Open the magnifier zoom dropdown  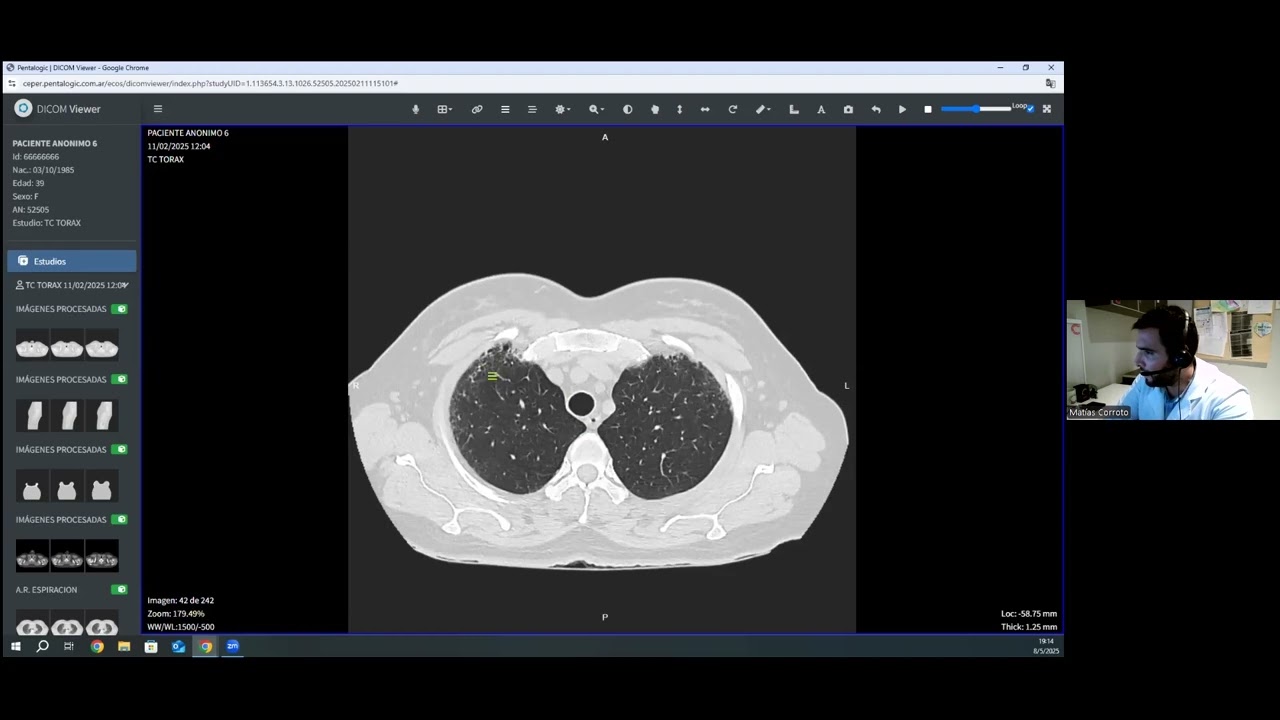pos(596,109)
